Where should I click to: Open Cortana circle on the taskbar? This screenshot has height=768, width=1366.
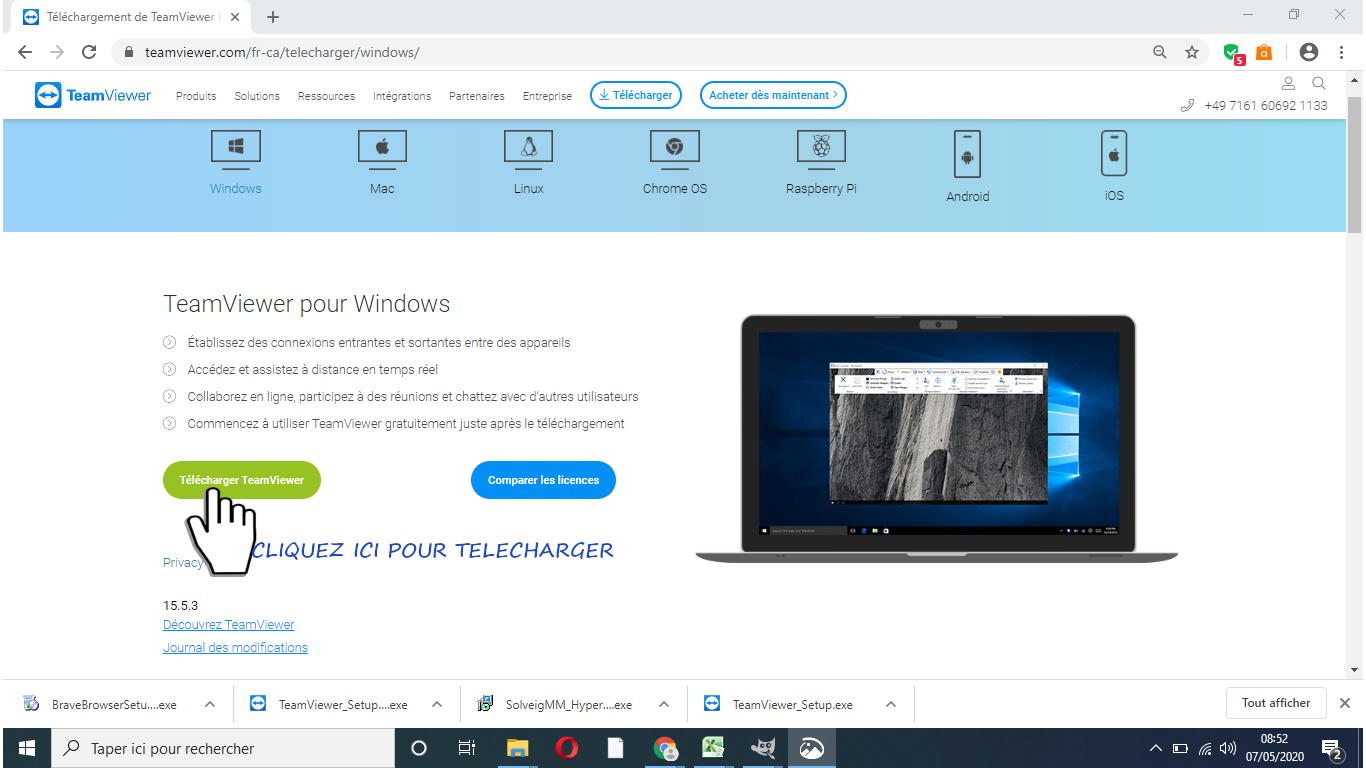(419, 748)
